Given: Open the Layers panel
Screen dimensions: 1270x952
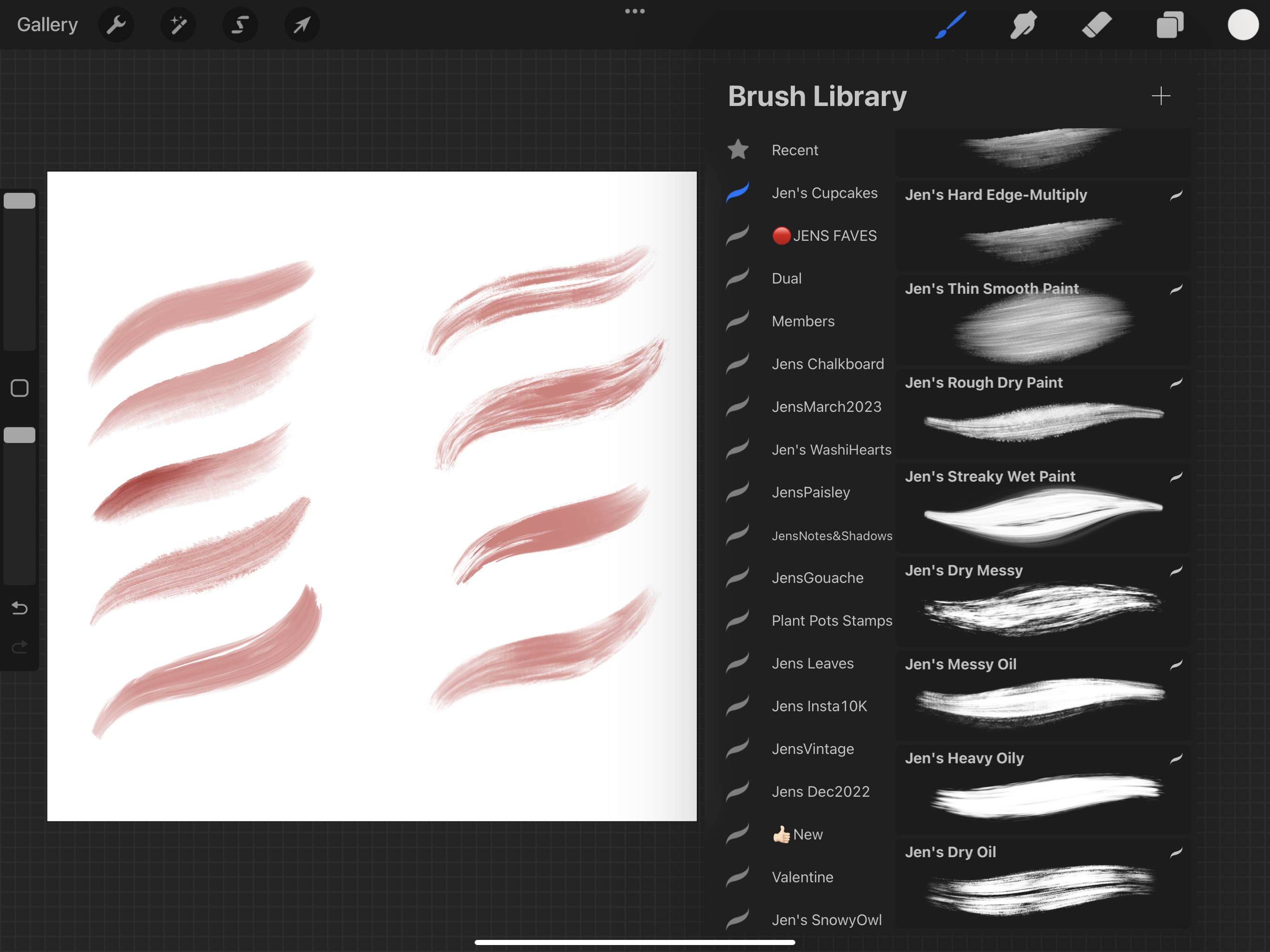Looking at the screenshot, I should point(1170,25).
